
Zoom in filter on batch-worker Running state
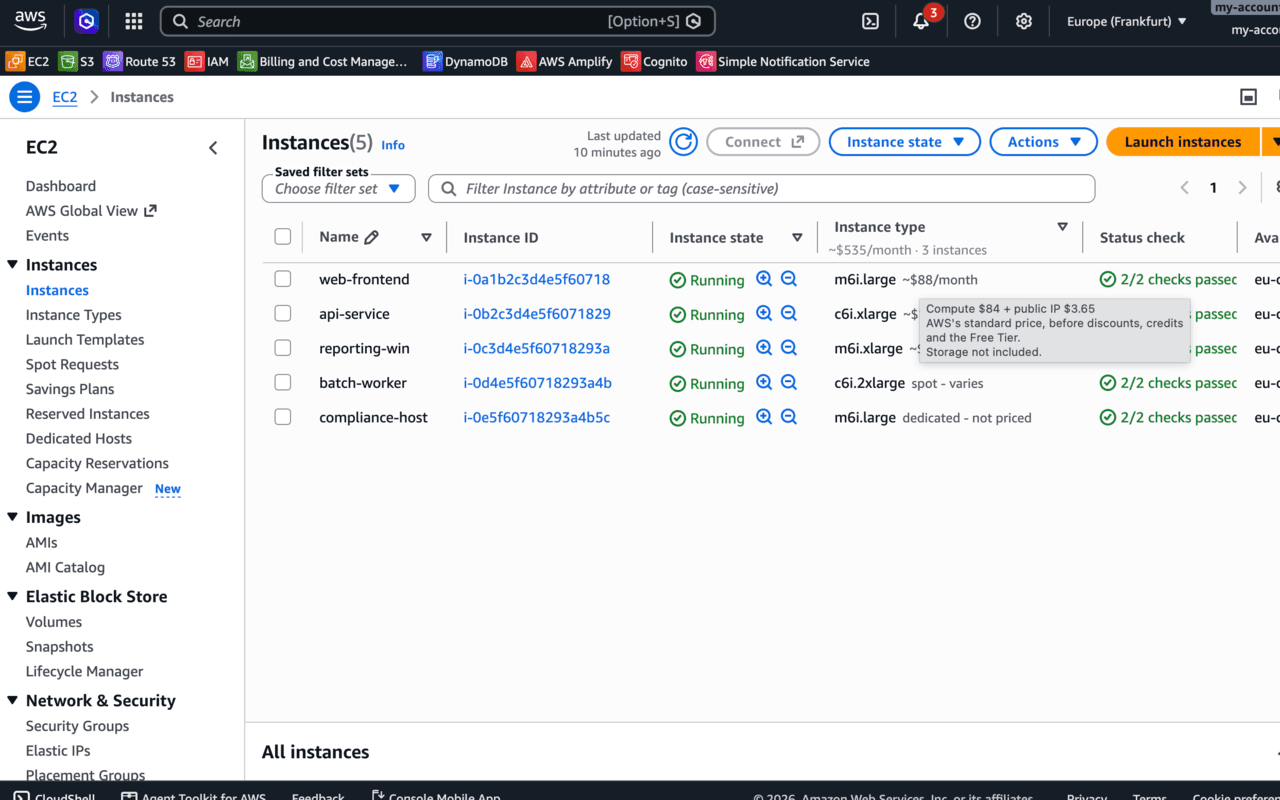(x=764, y=382)
